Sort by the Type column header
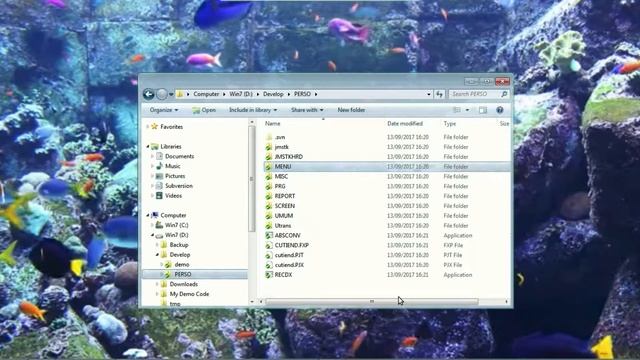Viewport: 640px width, 360px height. click(x=450, y=123)
